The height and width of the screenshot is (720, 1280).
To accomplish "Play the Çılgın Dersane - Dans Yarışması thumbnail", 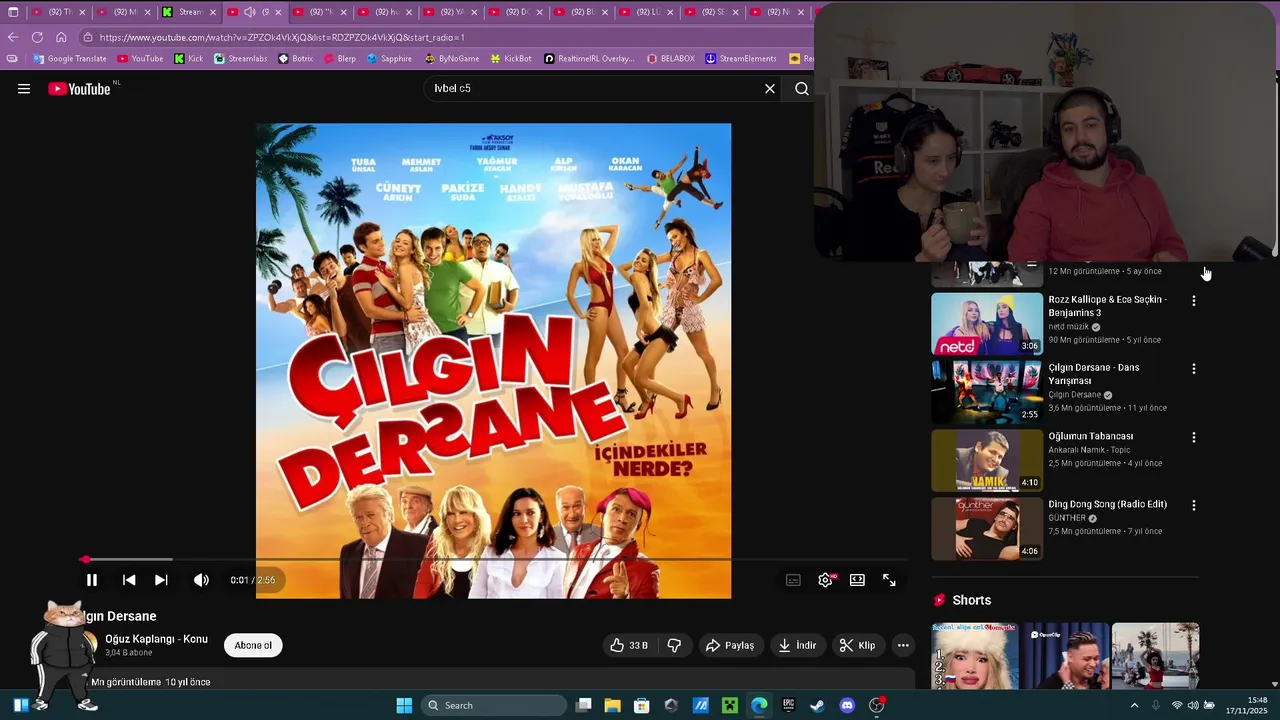I will (987, 392).
